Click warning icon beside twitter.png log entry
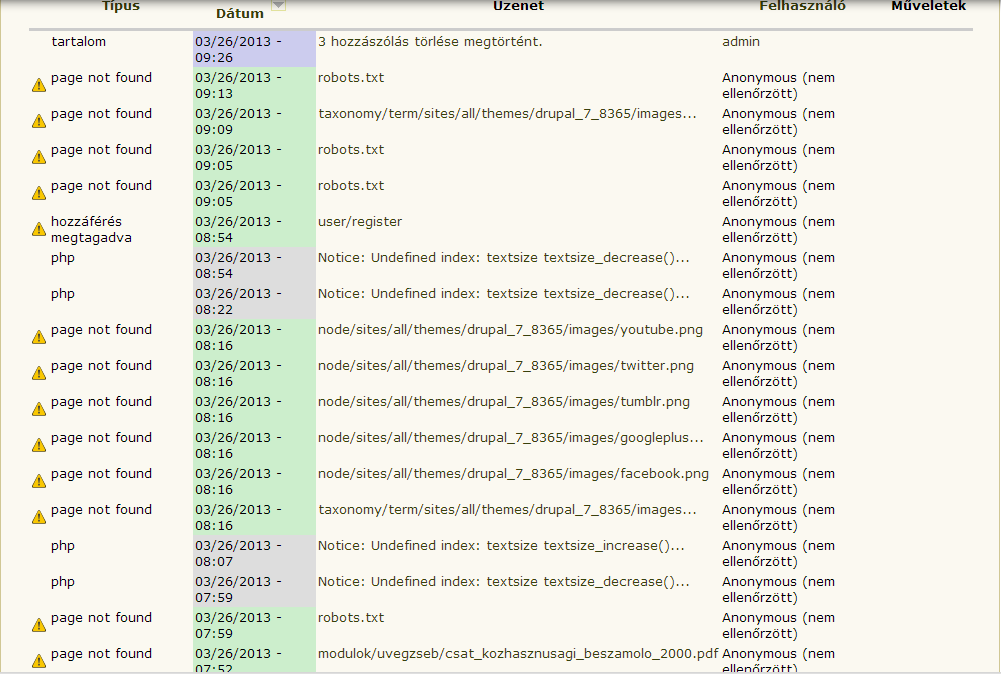 [39, 374]
